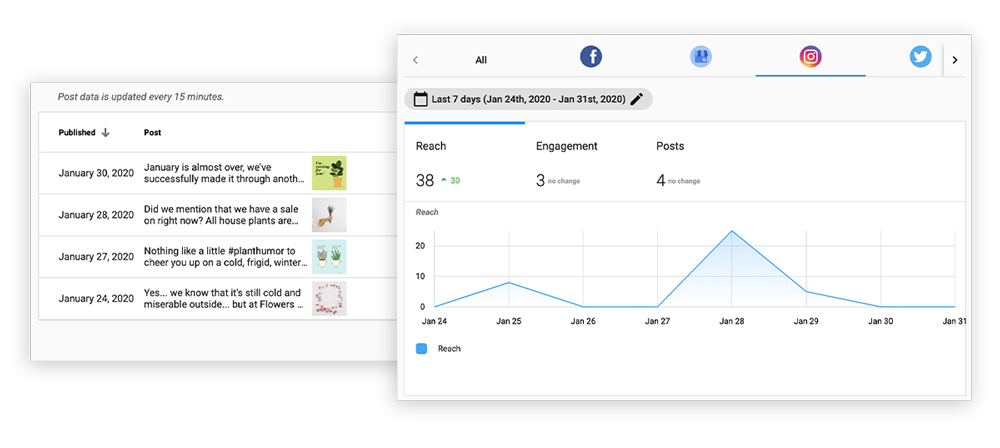Image resolution: width=1000 pixels, height=448 pixels.
Task: Select the Posts metric tab
Action: (x=670, y=146)
